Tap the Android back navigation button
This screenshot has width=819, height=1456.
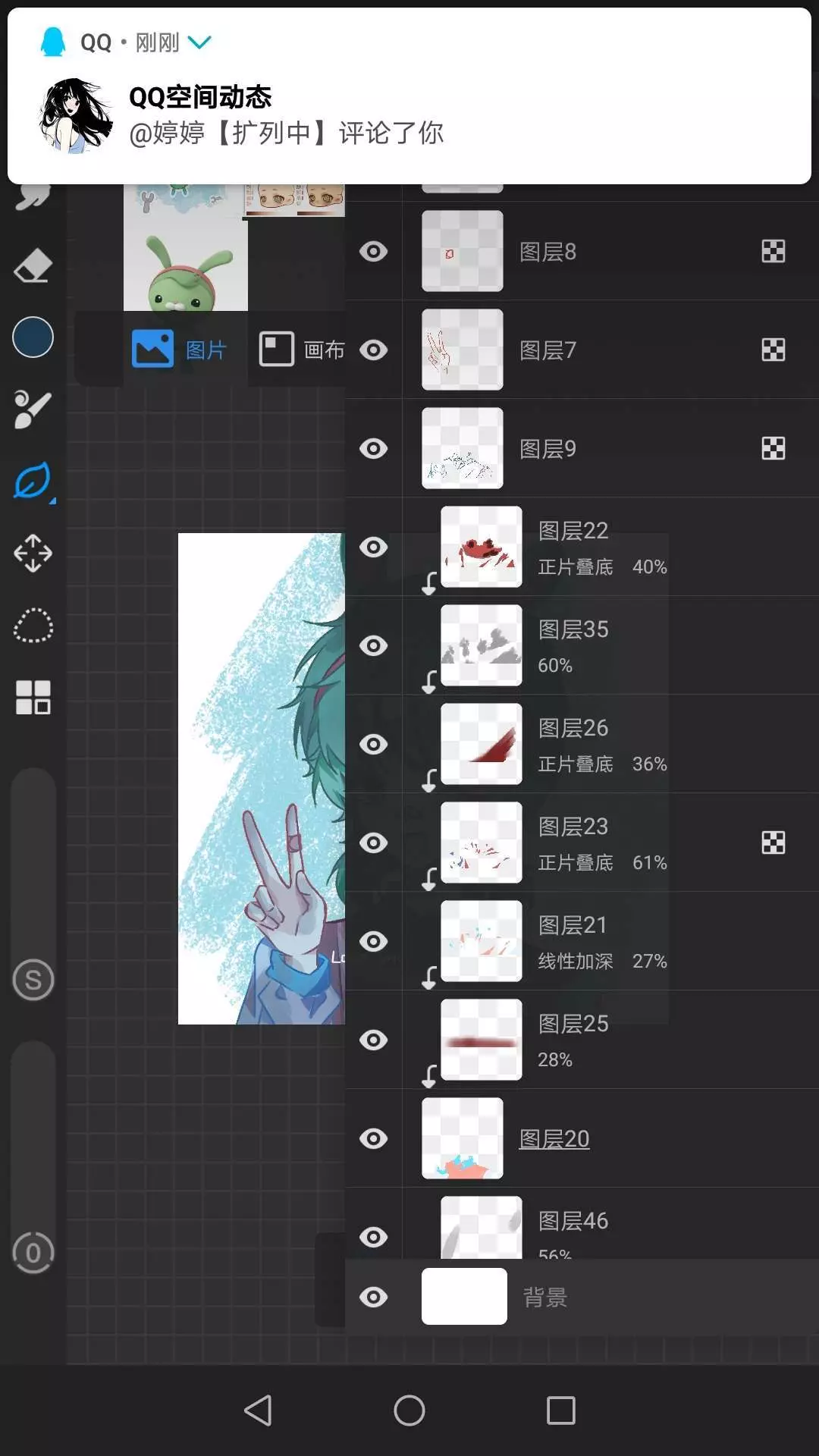(x=258, y=1410)
